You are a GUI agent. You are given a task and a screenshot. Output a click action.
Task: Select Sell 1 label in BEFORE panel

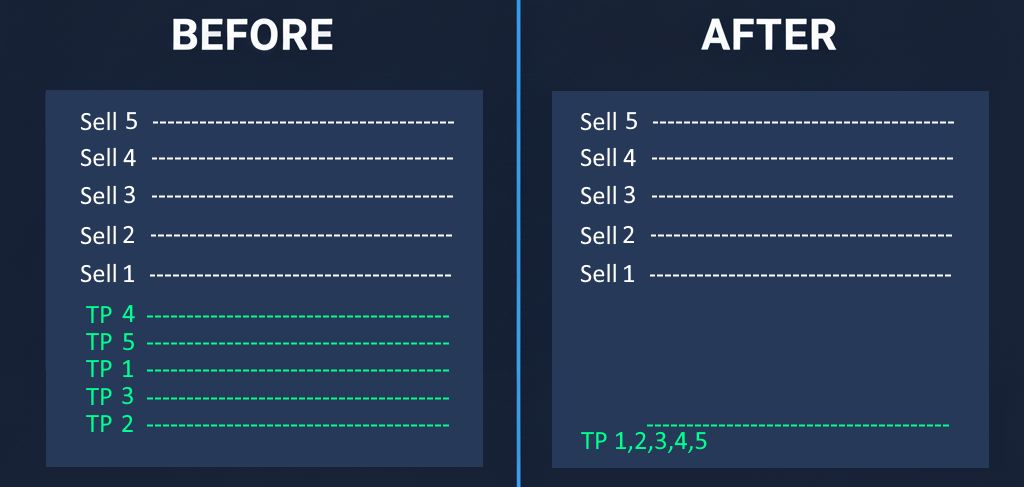point(108,274)
